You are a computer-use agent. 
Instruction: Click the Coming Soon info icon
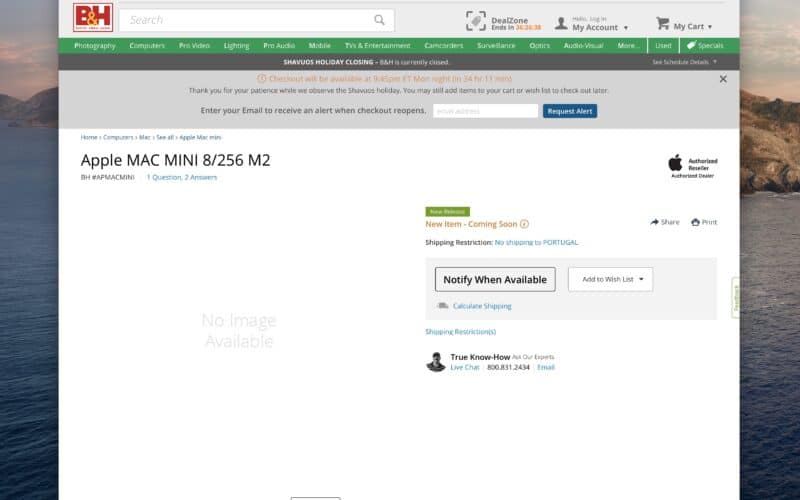coord(524,224)
